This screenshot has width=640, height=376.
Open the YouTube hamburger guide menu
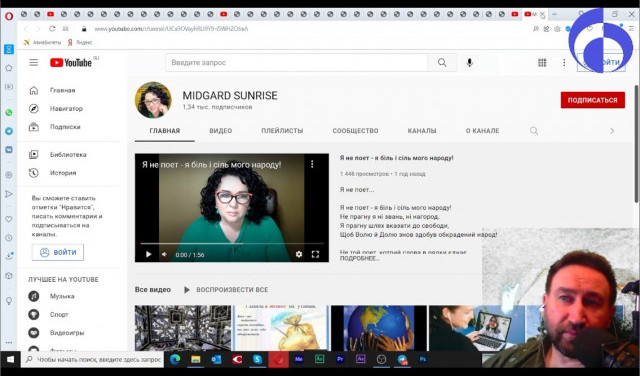(x=33, y=62)
